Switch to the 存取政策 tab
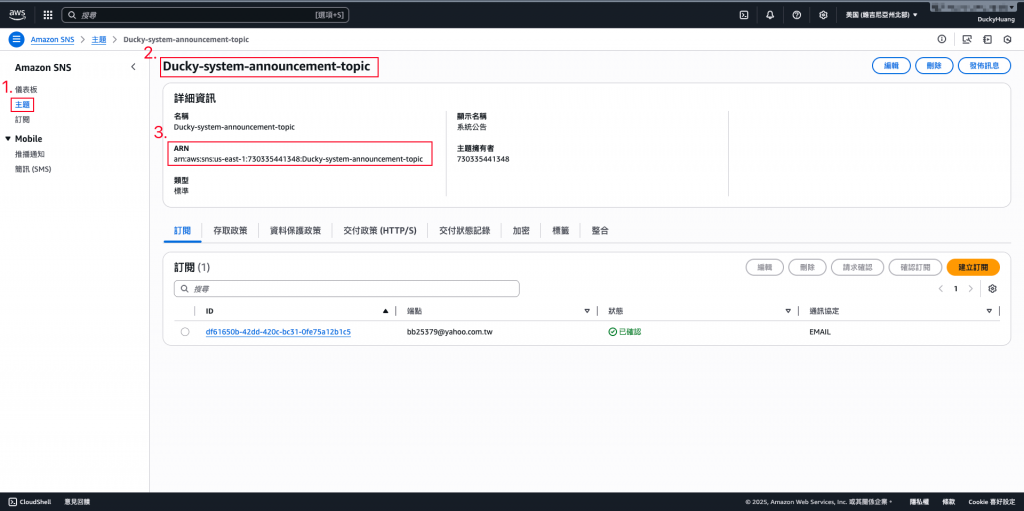The image size is (1024, 511). (x=230, y=231)
